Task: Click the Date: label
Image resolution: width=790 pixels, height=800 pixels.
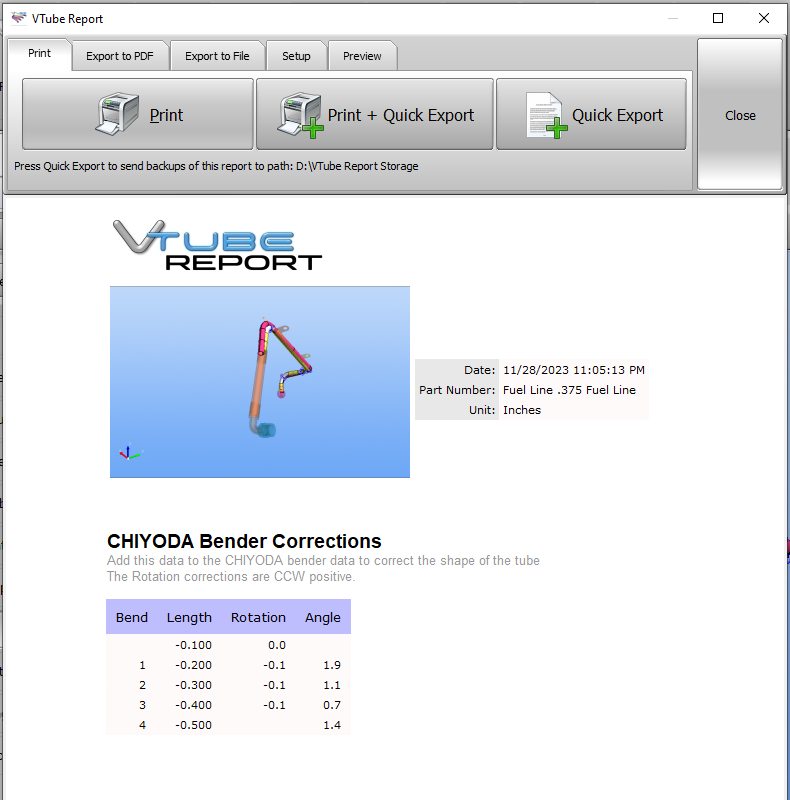Action: [x=479, y=370]
